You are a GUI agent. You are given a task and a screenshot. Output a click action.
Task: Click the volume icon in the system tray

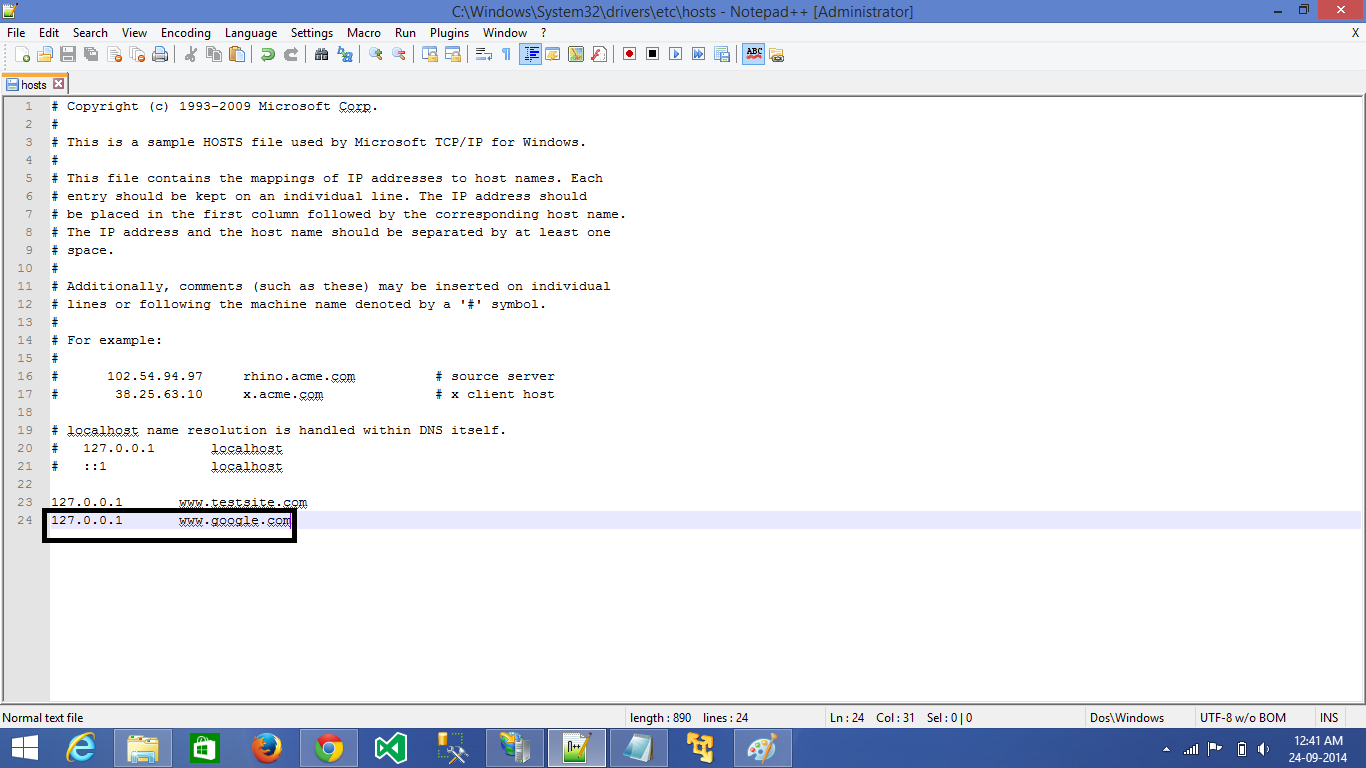pyautogui.click(x=1265, y=749)
